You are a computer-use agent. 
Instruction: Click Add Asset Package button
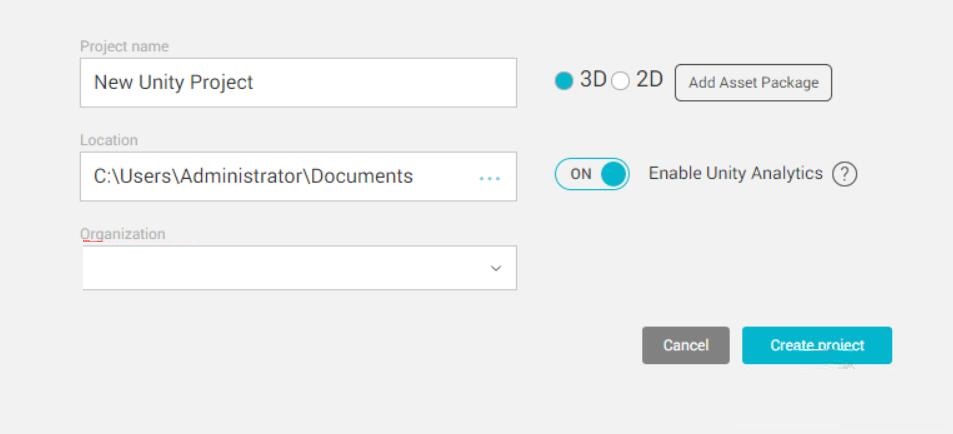point(753,83)
